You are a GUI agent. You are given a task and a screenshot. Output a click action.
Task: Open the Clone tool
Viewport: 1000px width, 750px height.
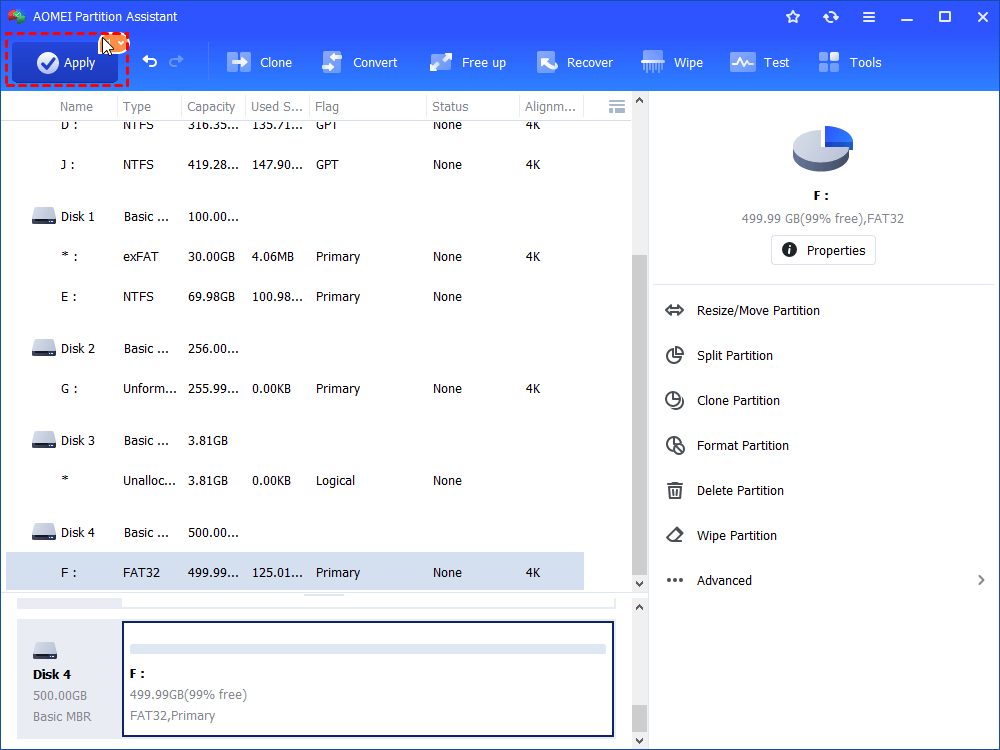[260, 62]
